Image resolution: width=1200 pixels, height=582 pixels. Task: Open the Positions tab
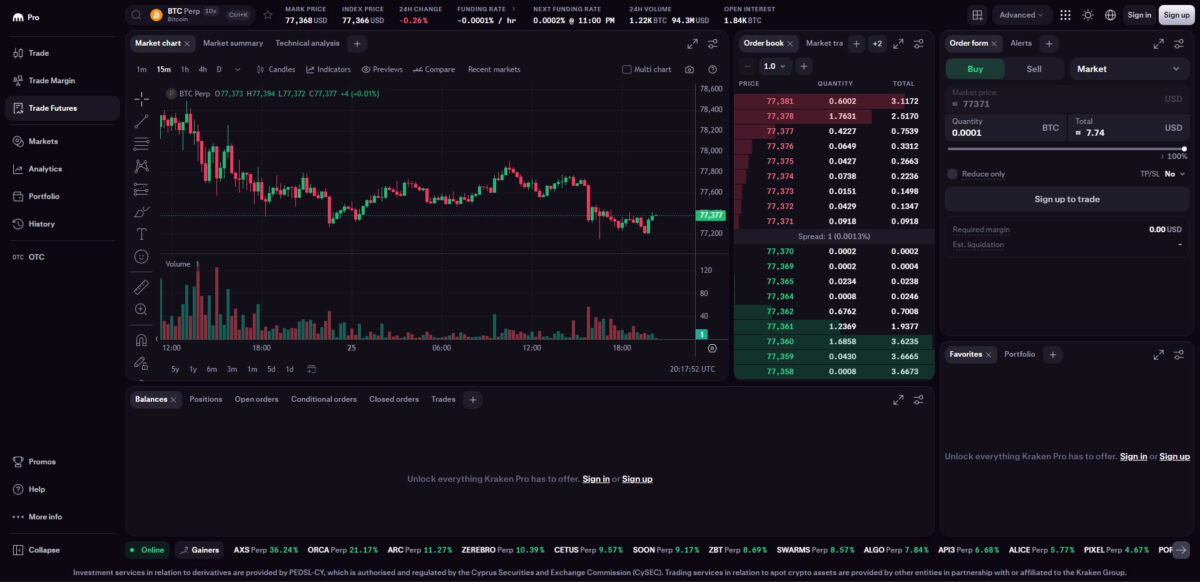coord(206,400)
